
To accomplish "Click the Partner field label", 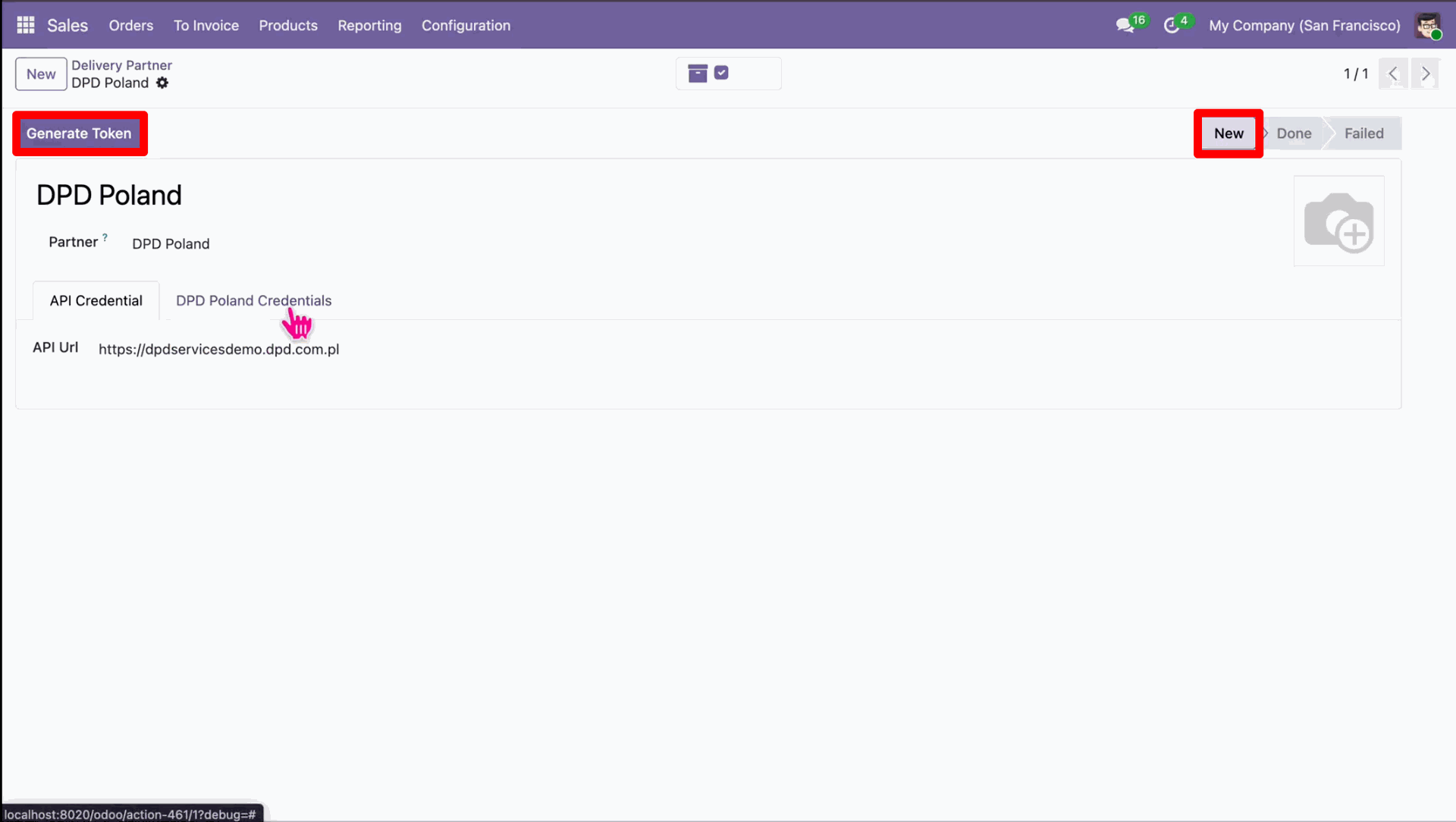I will point(73,242).
